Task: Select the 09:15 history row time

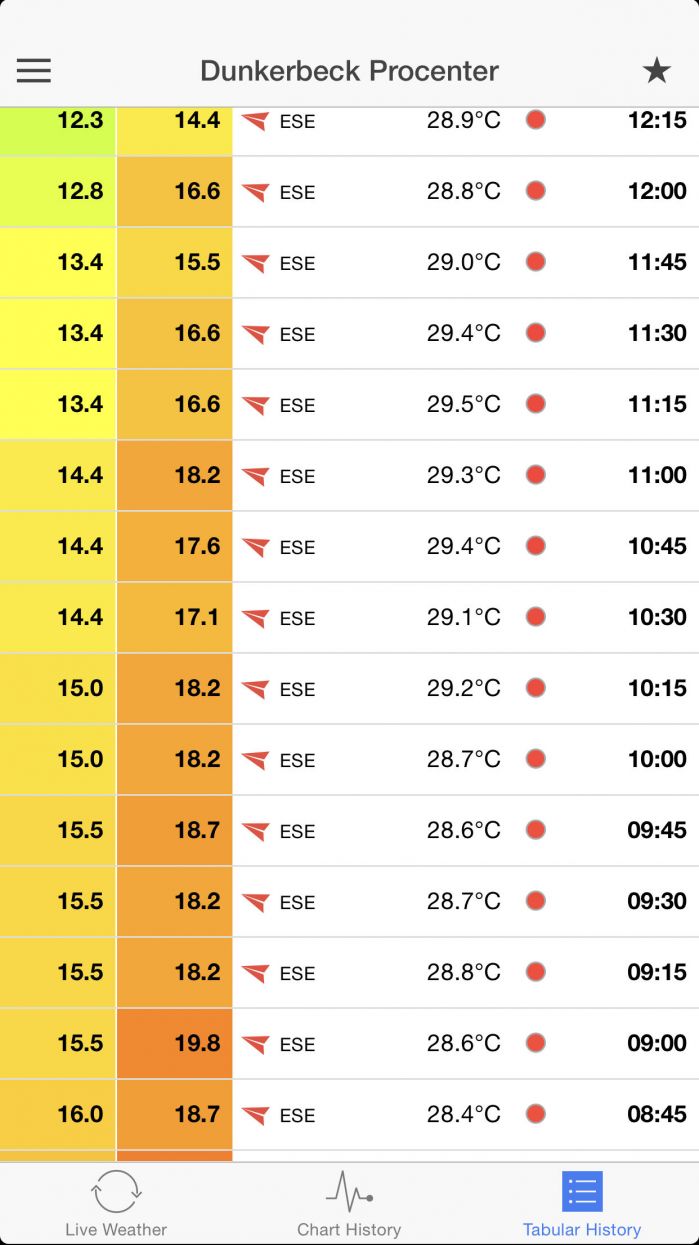Action: pos(657,972)
